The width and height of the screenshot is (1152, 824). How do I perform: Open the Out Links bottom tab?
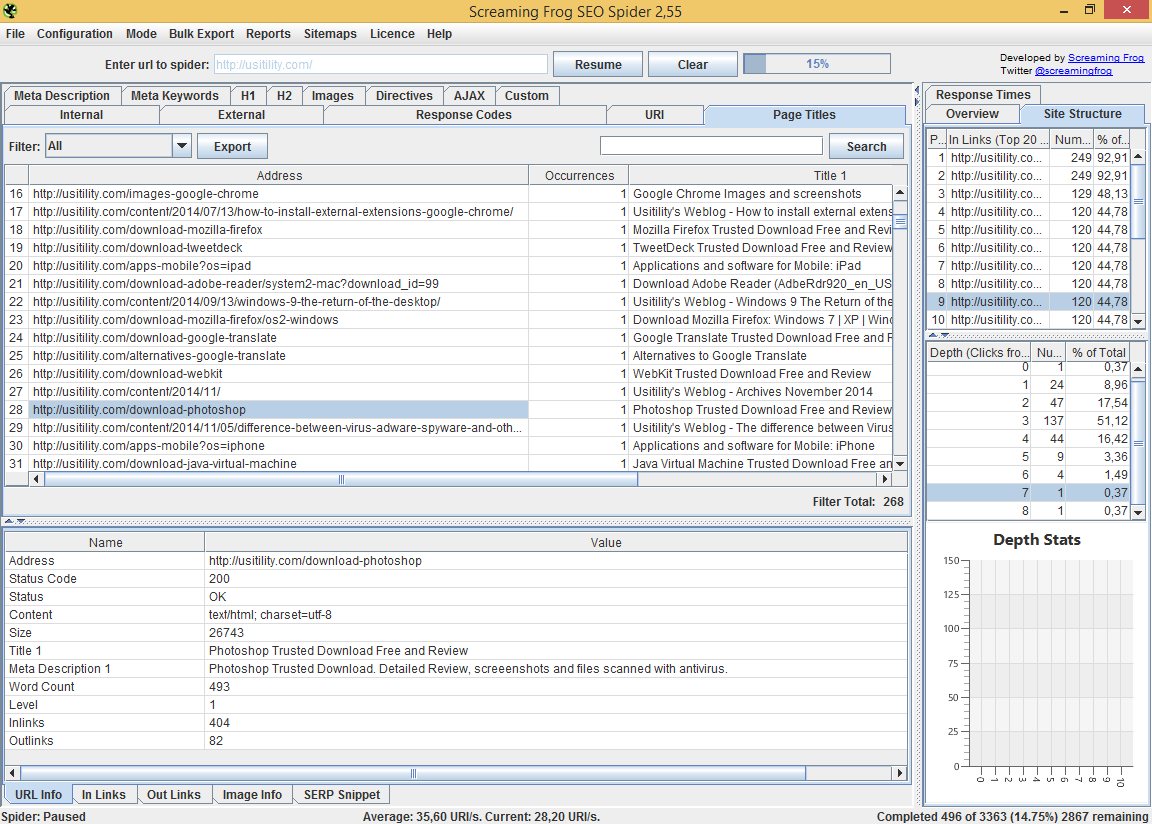173,795
